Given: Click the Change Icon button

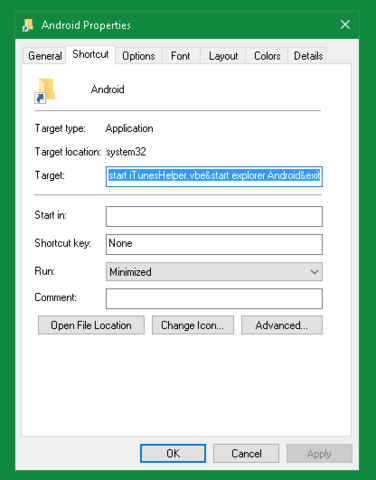Looking at the screenshot, I should (193, 325).
